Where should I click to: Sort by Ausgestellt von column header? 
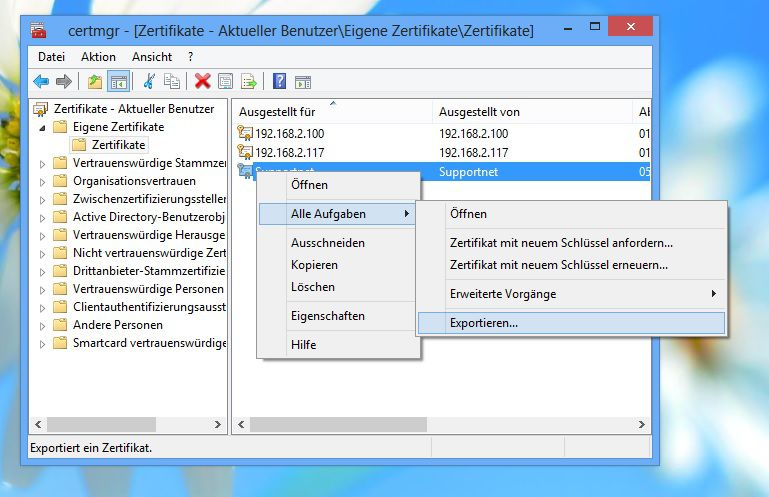(533, 112)
